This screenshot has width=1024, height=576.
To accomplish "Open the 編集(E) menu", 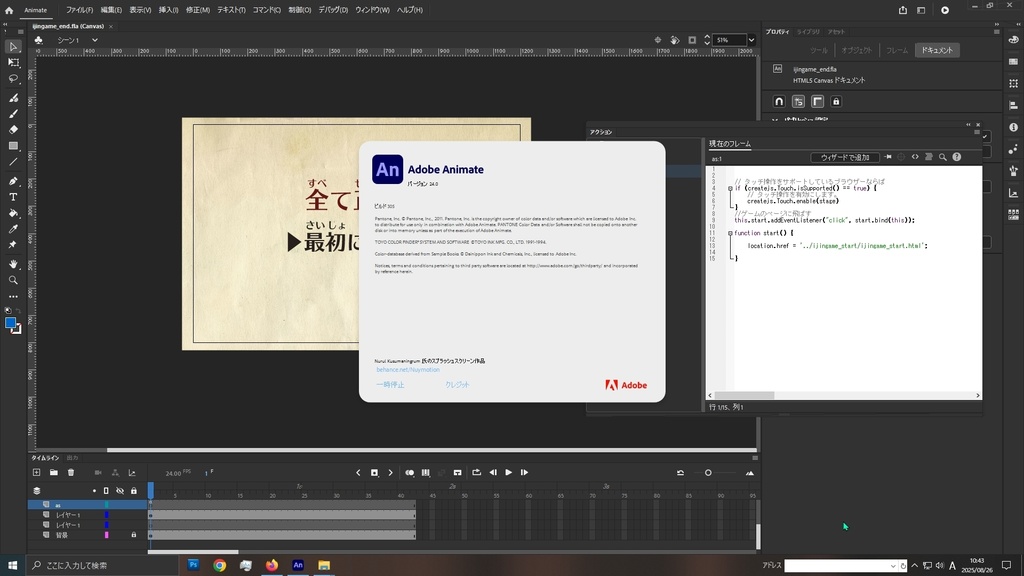I will pos(111,10).
